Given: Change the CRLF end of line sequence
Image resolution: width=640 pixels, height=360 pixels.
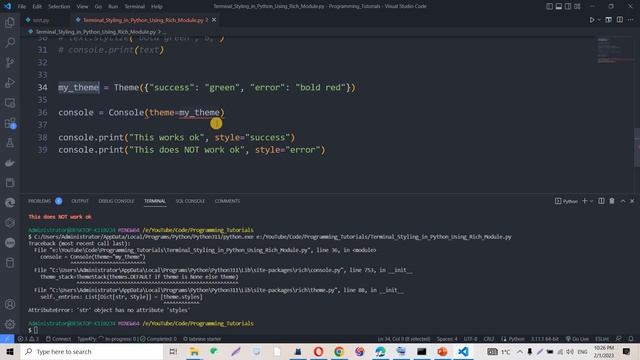Looking at the screenshot, I should coord(489,339).
